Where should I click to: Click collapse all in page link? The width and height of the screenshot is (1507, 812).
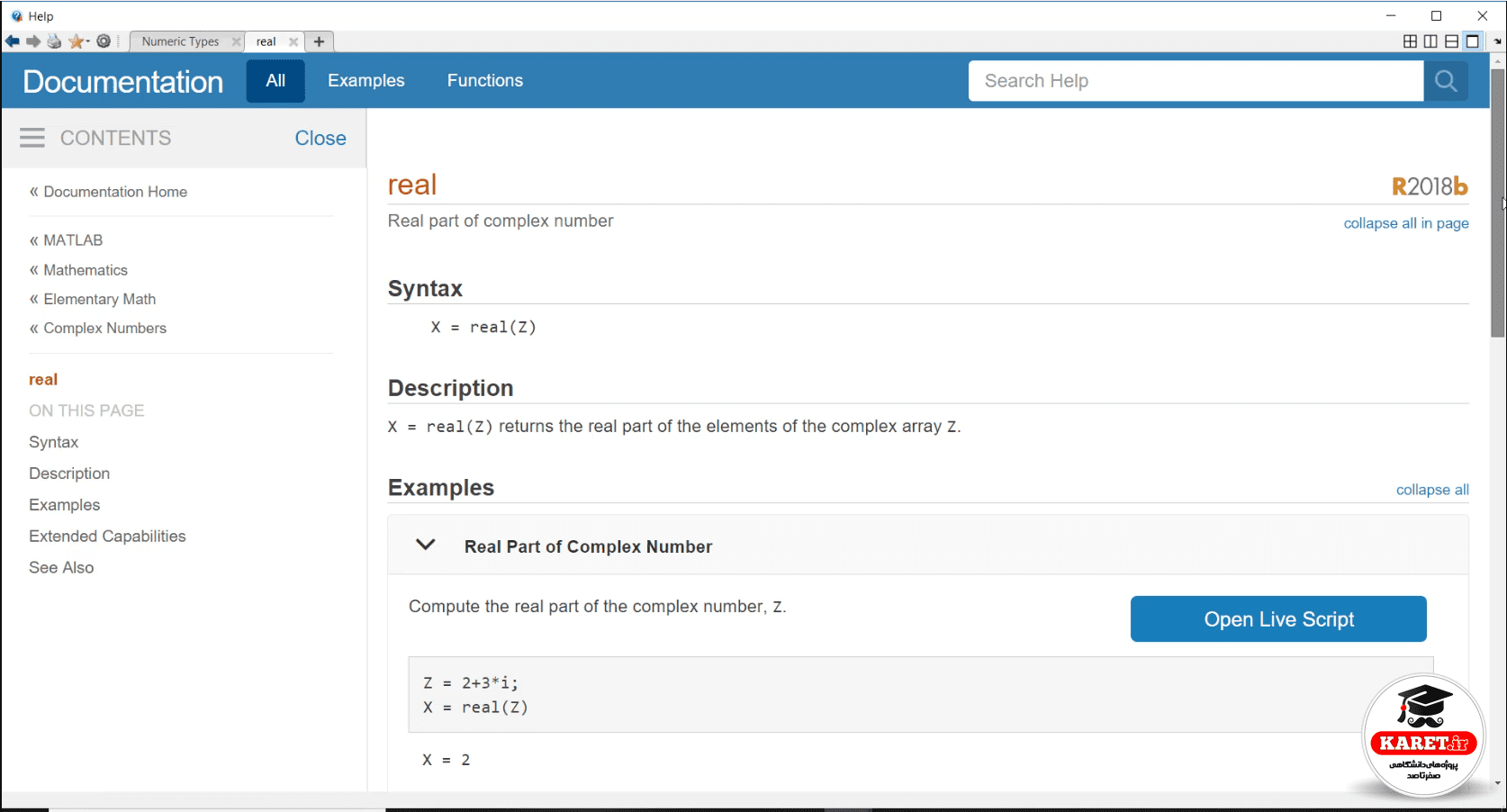1406,223
